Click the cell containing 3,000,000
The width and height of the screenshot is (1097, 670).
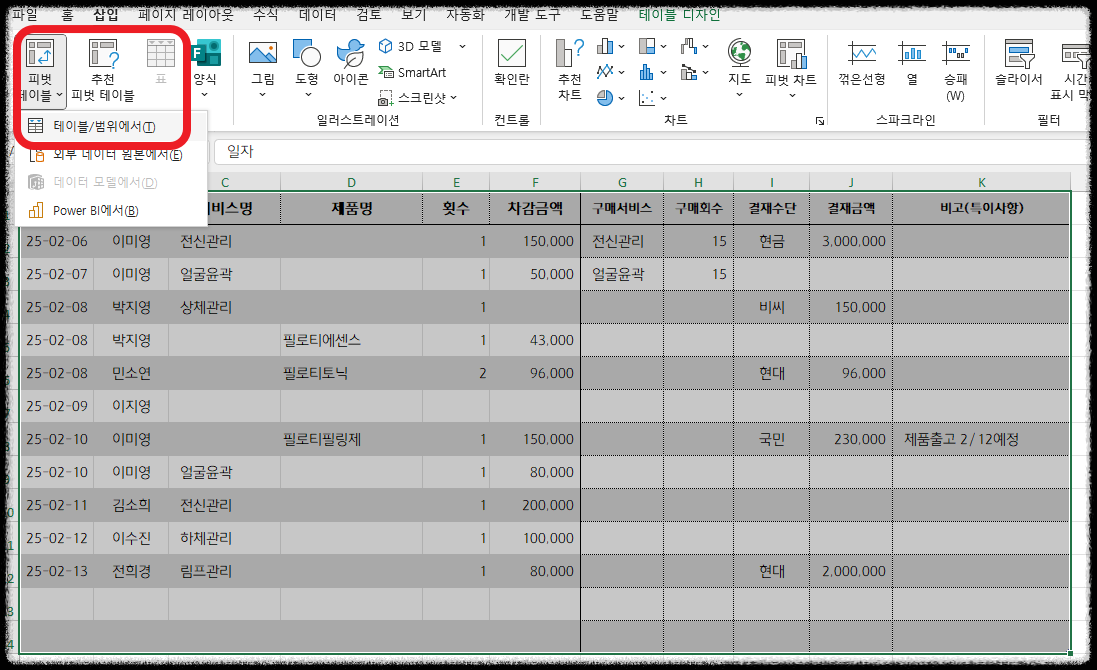click(851, 241)
